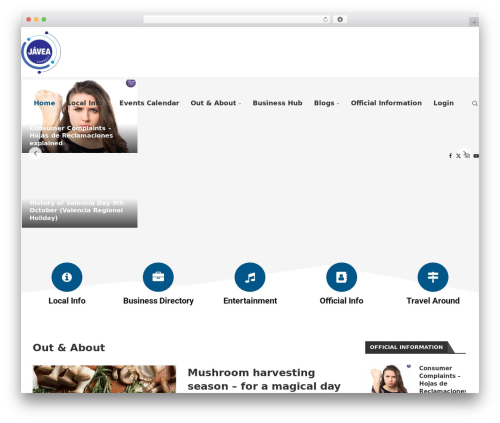
Task: Open the Home menu item
Action: 44,103
